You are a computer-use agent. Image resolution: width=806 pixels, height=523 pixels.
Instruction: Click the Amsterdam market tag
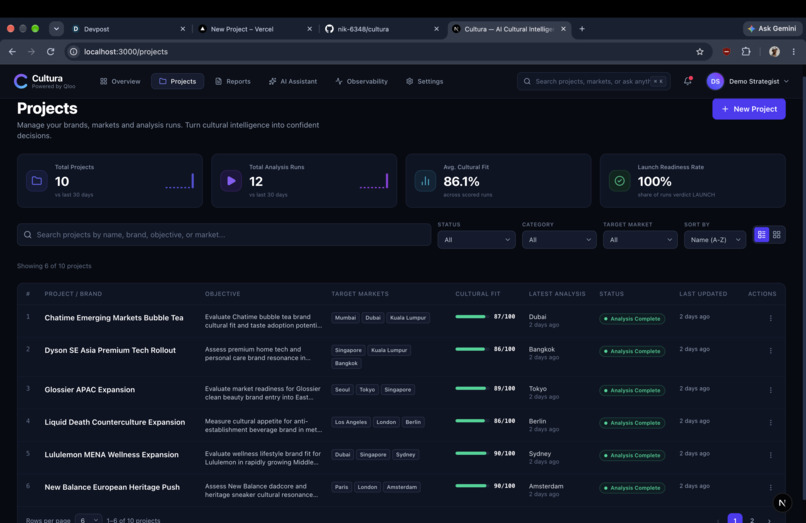pos(401,487)
